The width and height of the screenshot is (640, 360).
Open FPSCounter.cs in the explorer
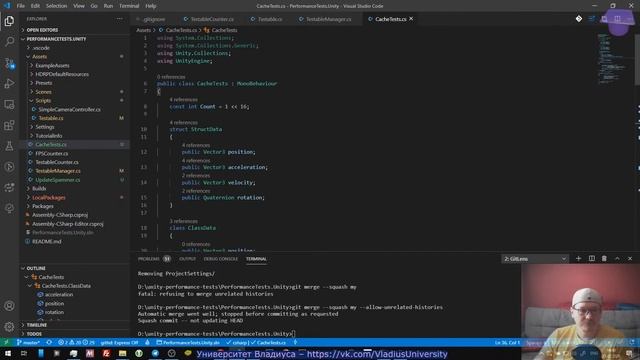(x=52, y=154)
